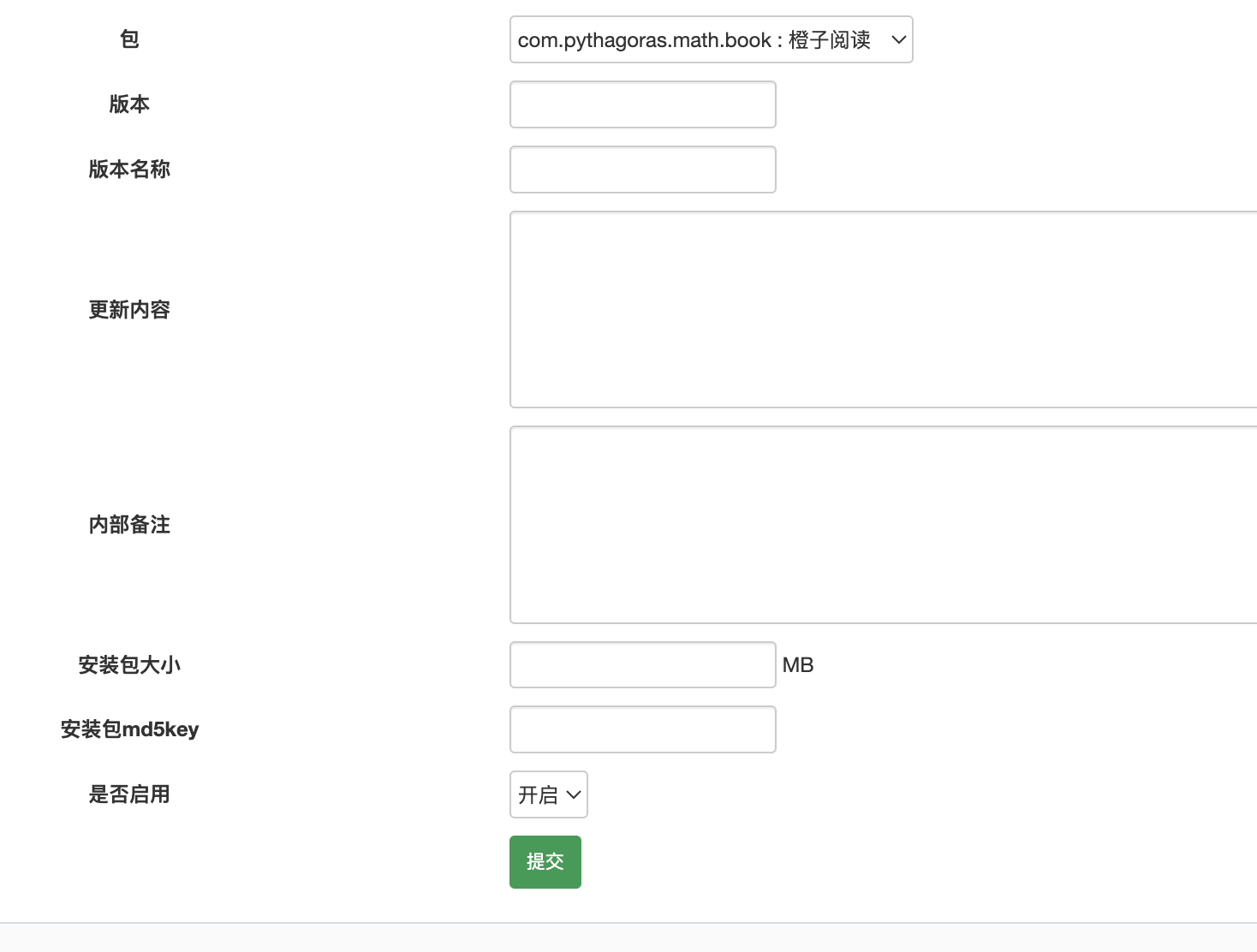Click the MB unit text

(798, 665)
